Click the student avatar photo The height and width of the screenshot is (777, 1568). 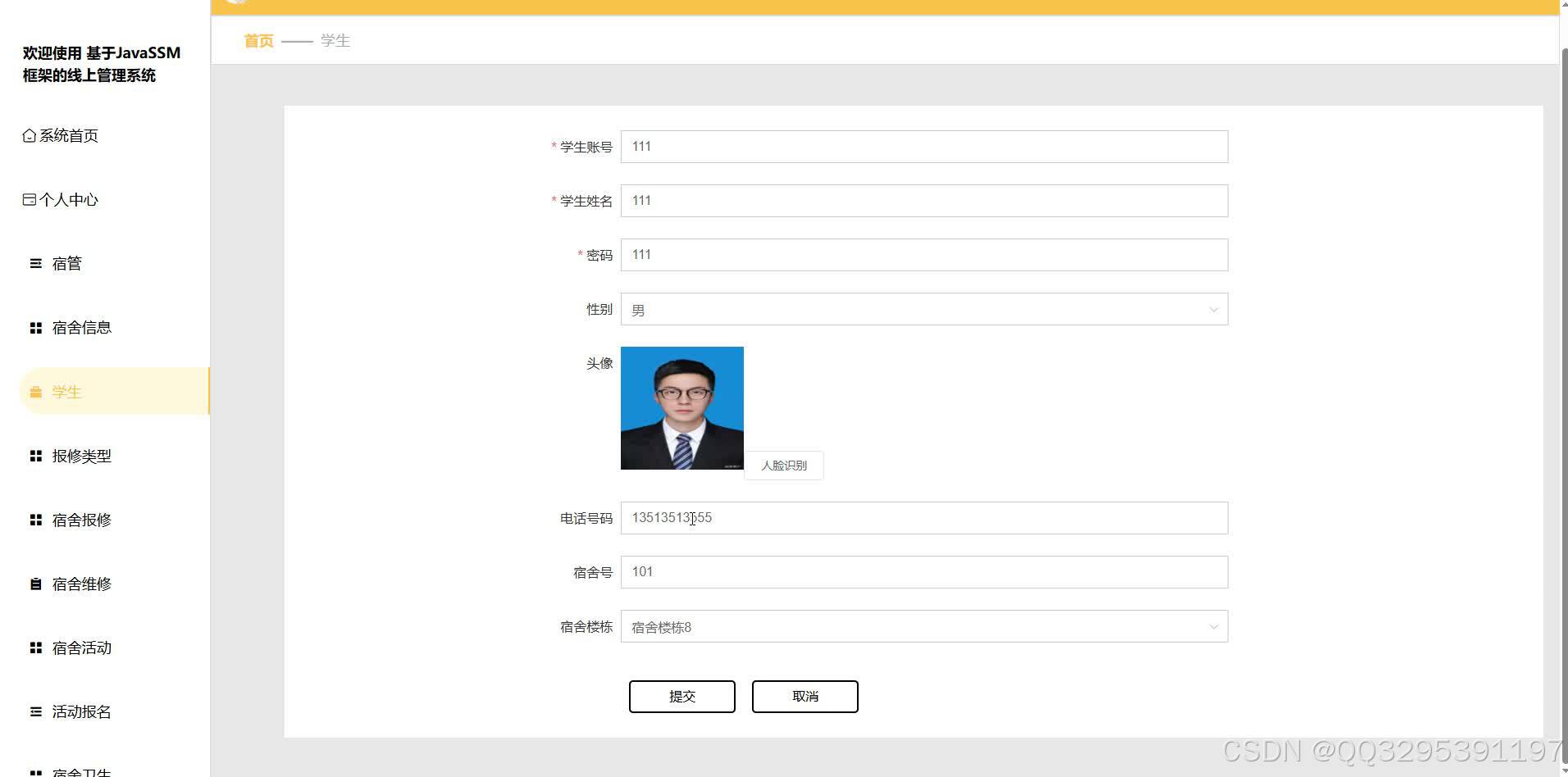(681, 407)
